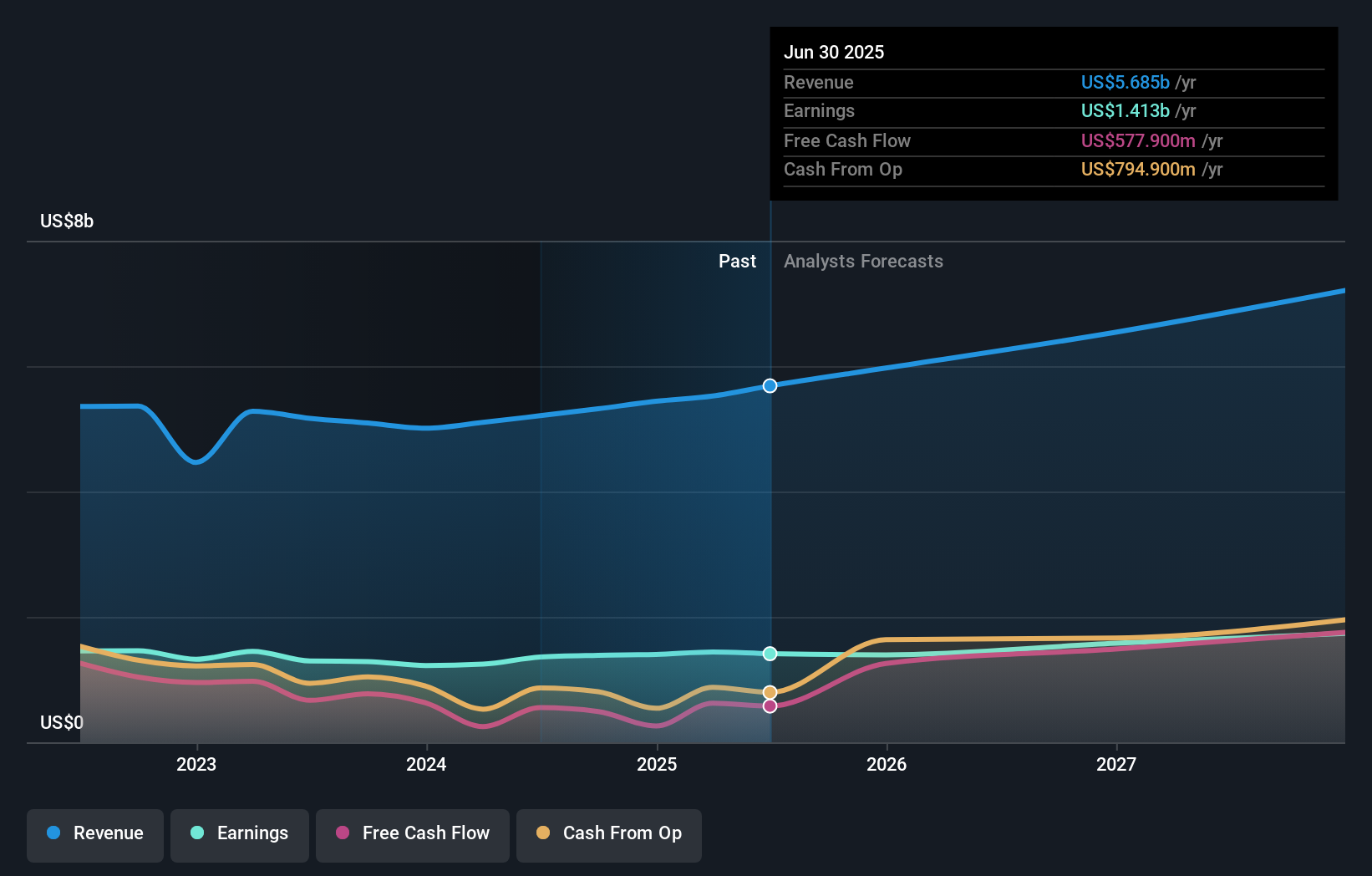
Task: Click the Analysts Forecasts label
Action: pos(863,262)
